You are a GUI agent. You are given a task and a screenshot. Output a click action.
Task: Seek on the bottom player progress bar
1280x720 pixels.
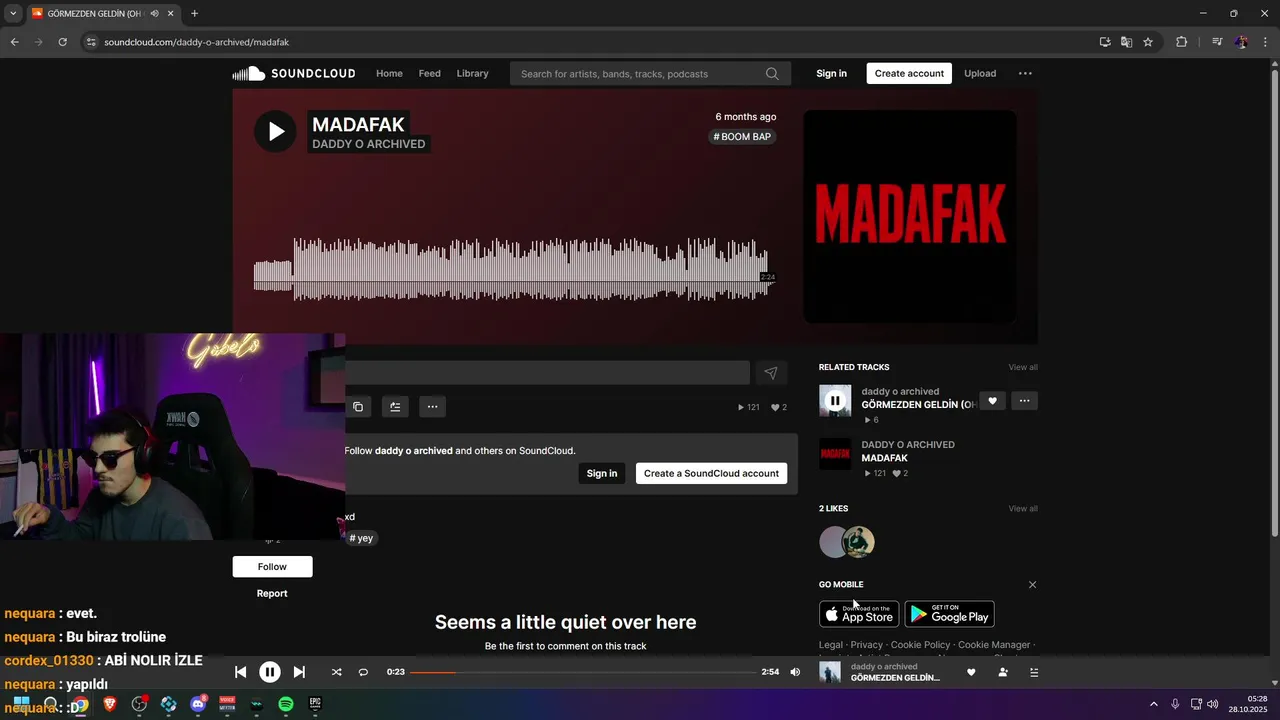583,672
